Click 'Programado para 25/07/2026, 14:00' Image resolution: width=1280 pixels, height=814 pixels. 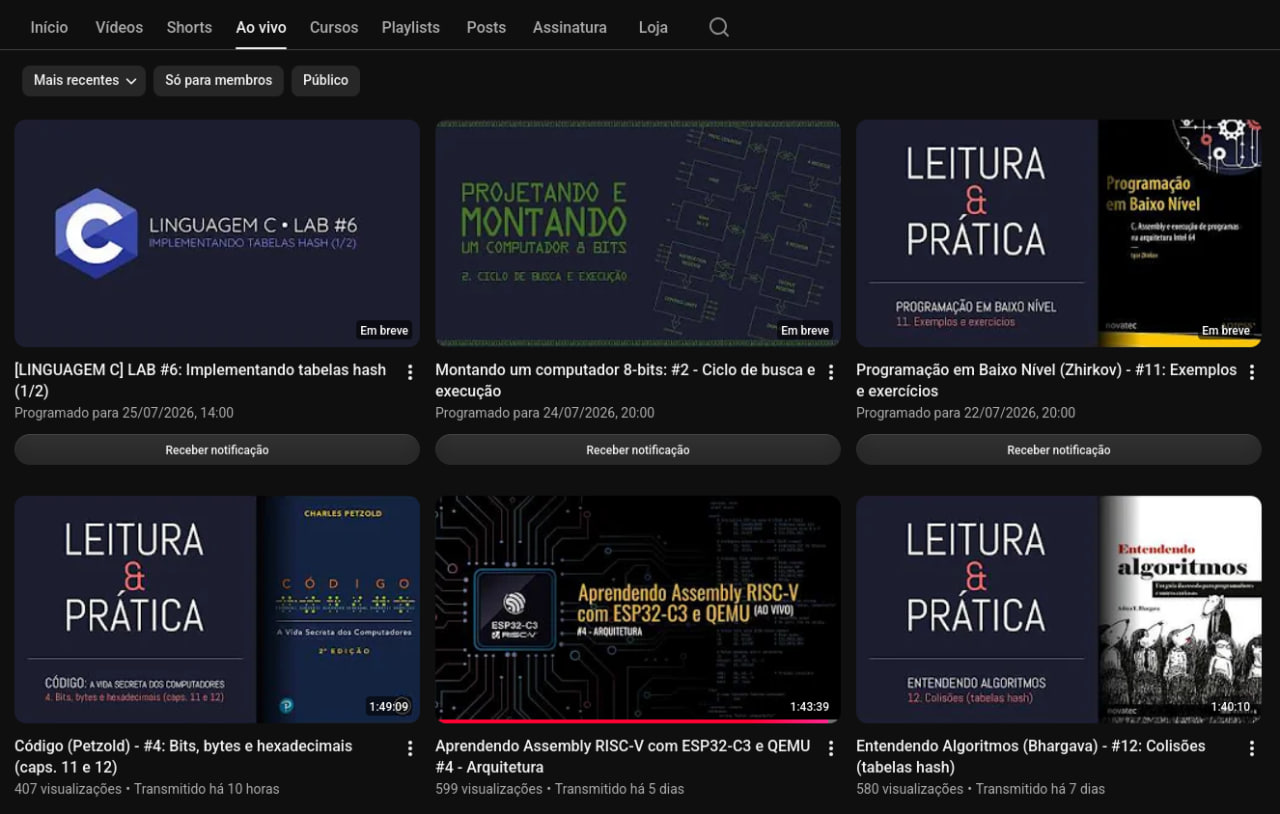tap(124, 413)
